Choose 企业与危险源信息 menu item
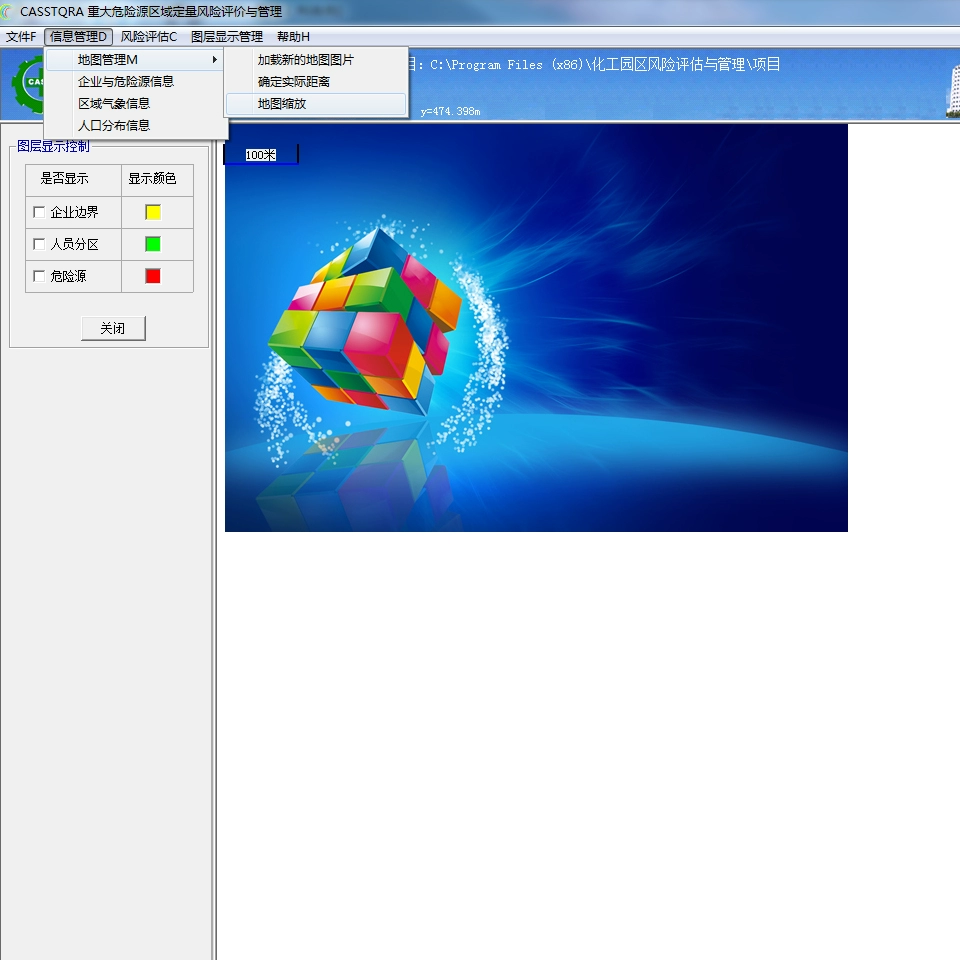Screen dimensions: 960x960 point(126,81)
